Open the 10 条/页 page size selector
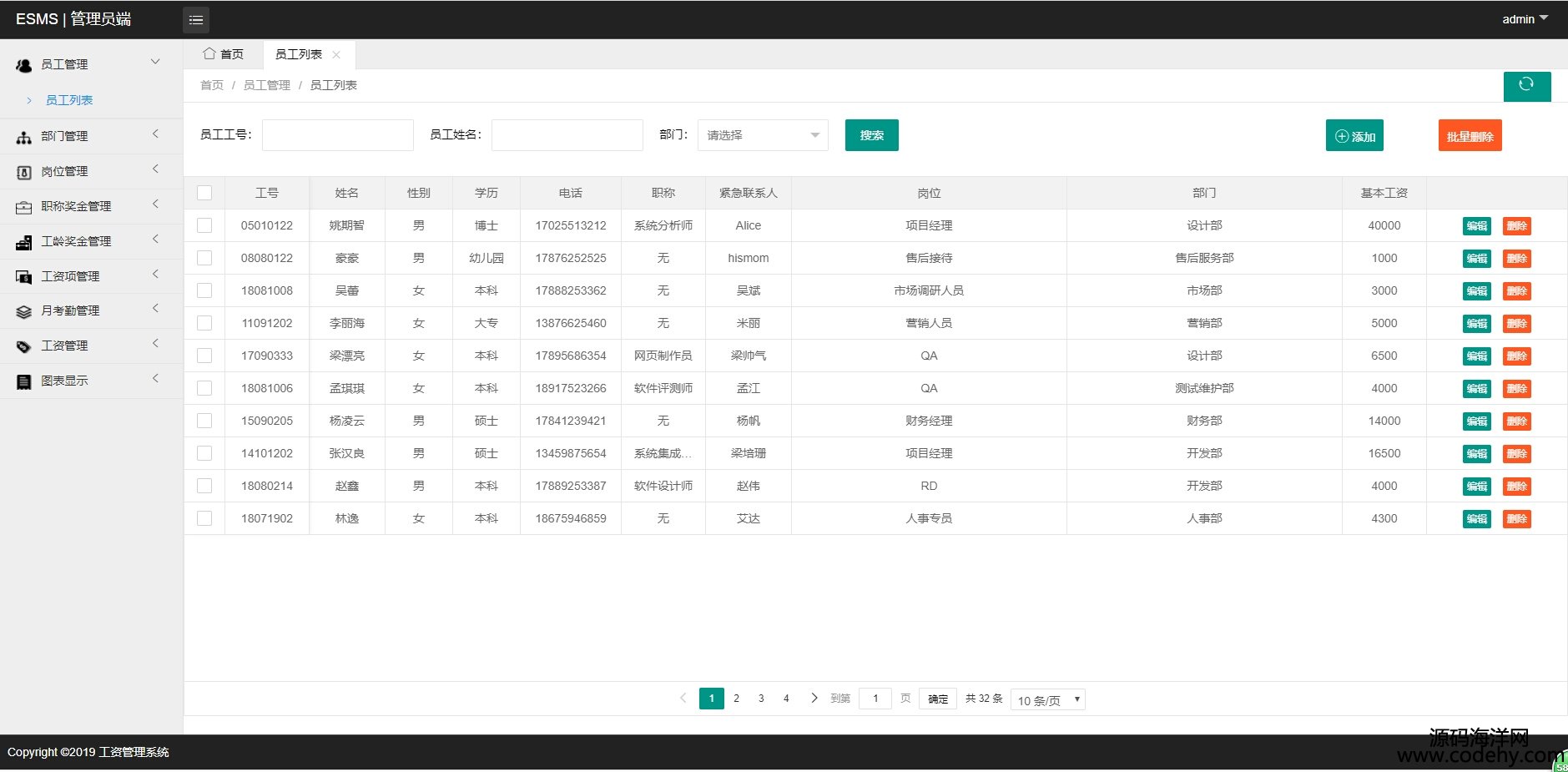Image resolution: width=1568 pixels, height=772 pixels. click(1047, 700)
